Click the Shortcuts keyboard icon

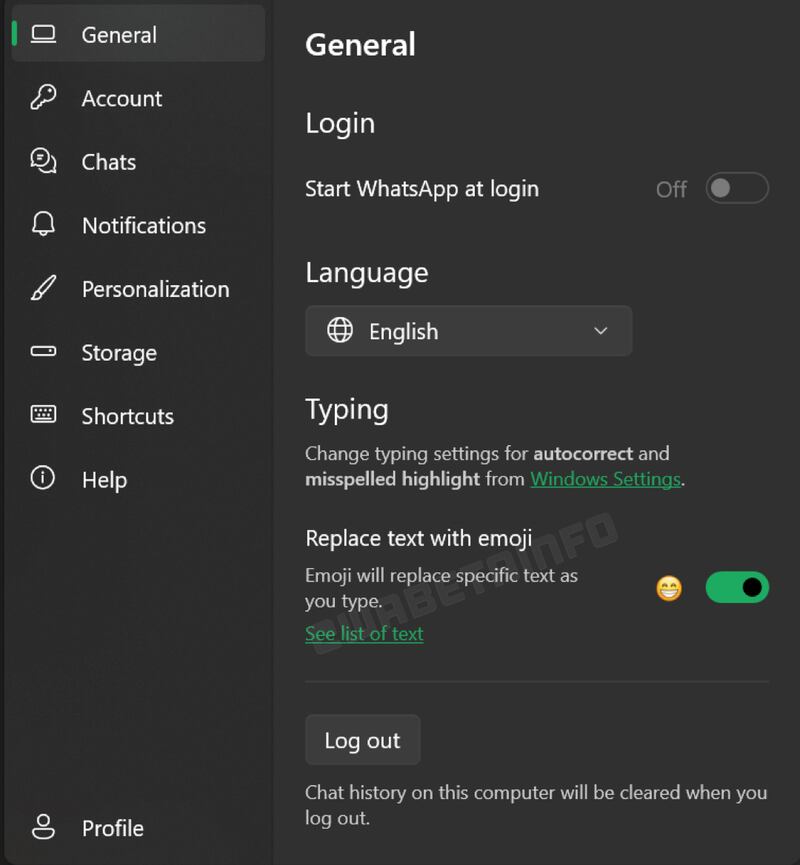(44, 416)
